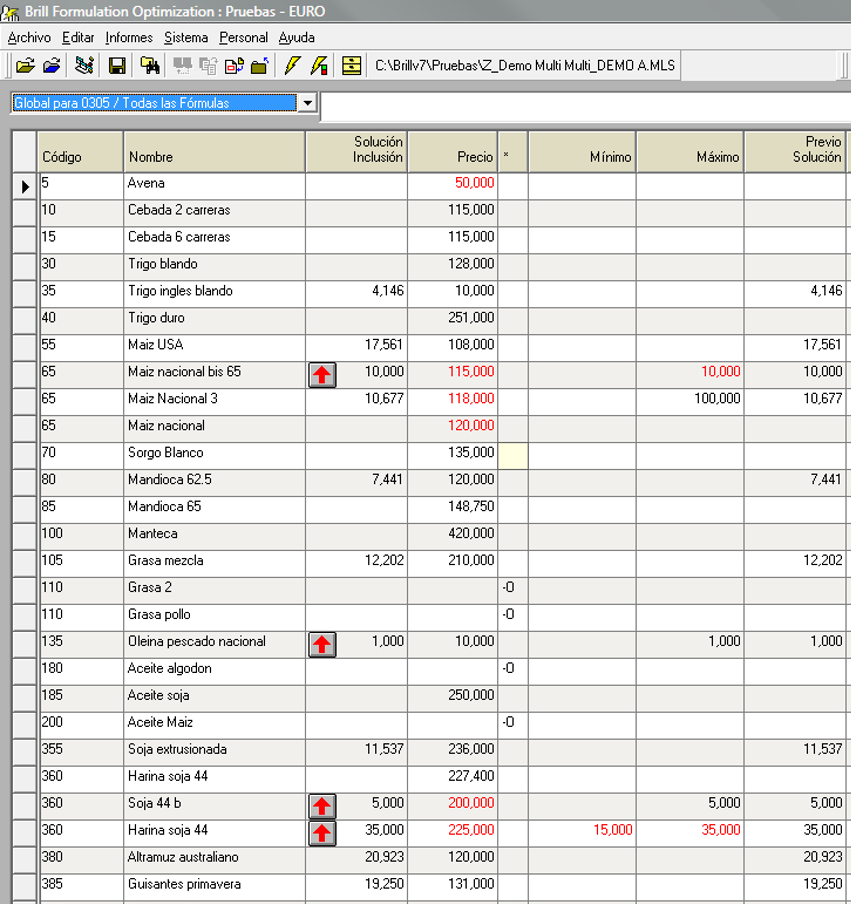This screenshot has height=904, width=851.
Task: Click the pencil-and-ruler edit icon in the toolbar
Action: 84,66
